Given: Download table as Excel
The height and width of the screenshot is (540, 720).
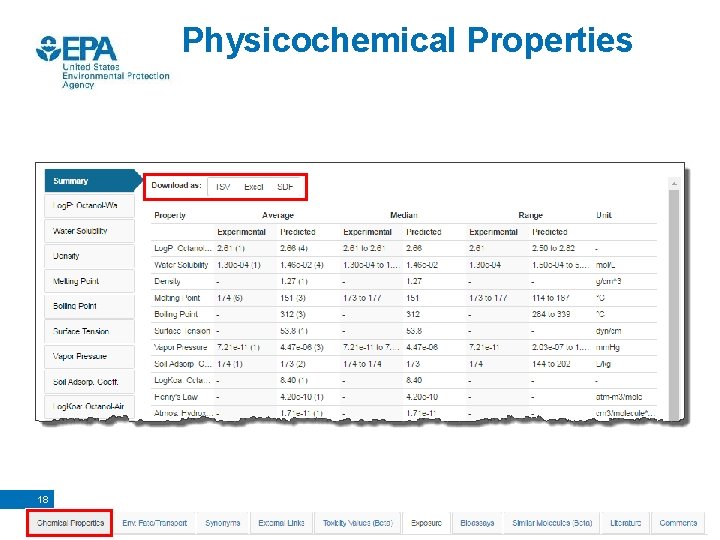Looking at the screenshot, I should click(x=253, y=187).
